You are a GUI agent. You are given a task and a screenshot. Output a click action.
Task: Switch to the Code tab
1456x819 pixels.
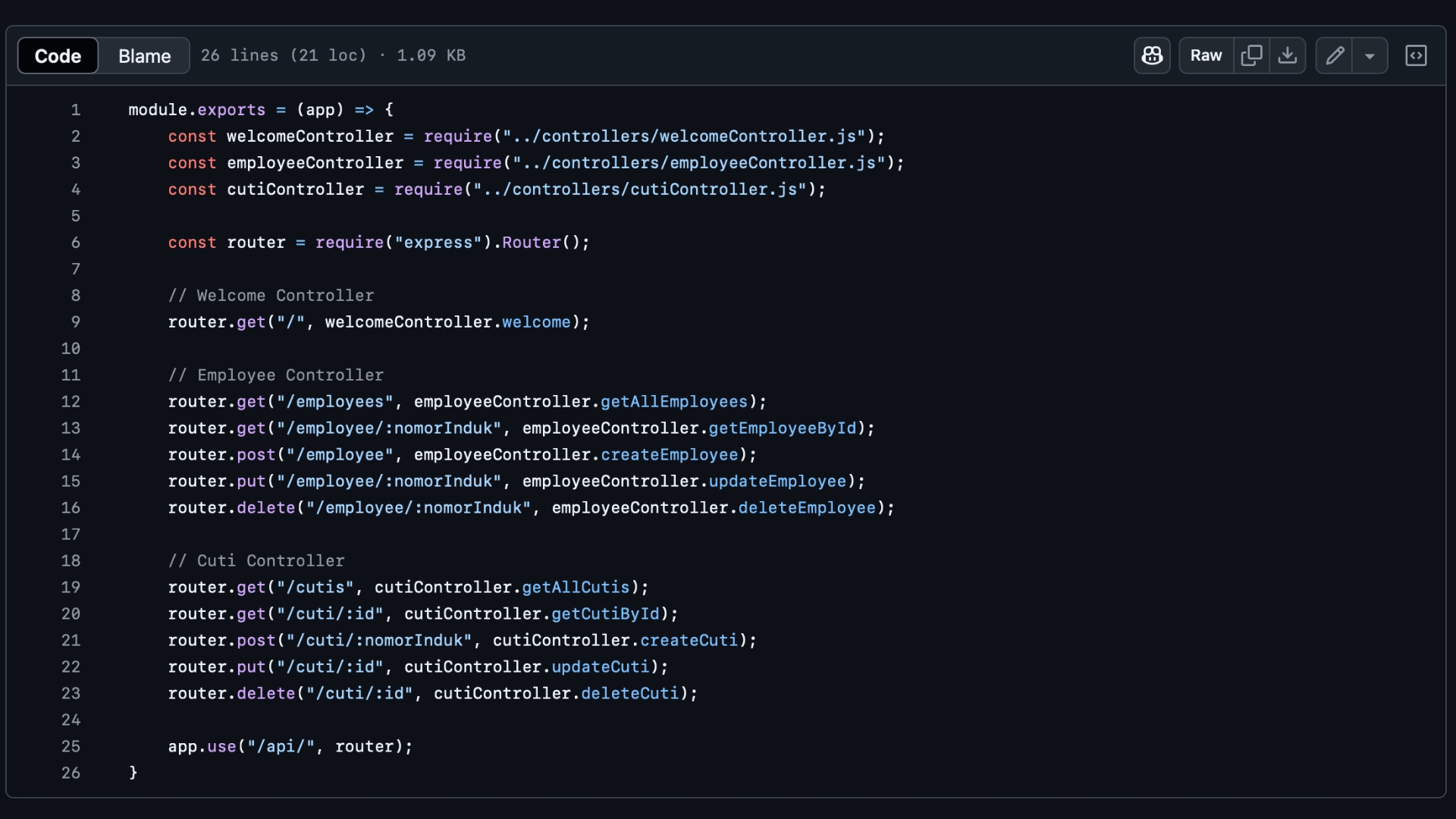pyautogui.click(x=58, y=56)
